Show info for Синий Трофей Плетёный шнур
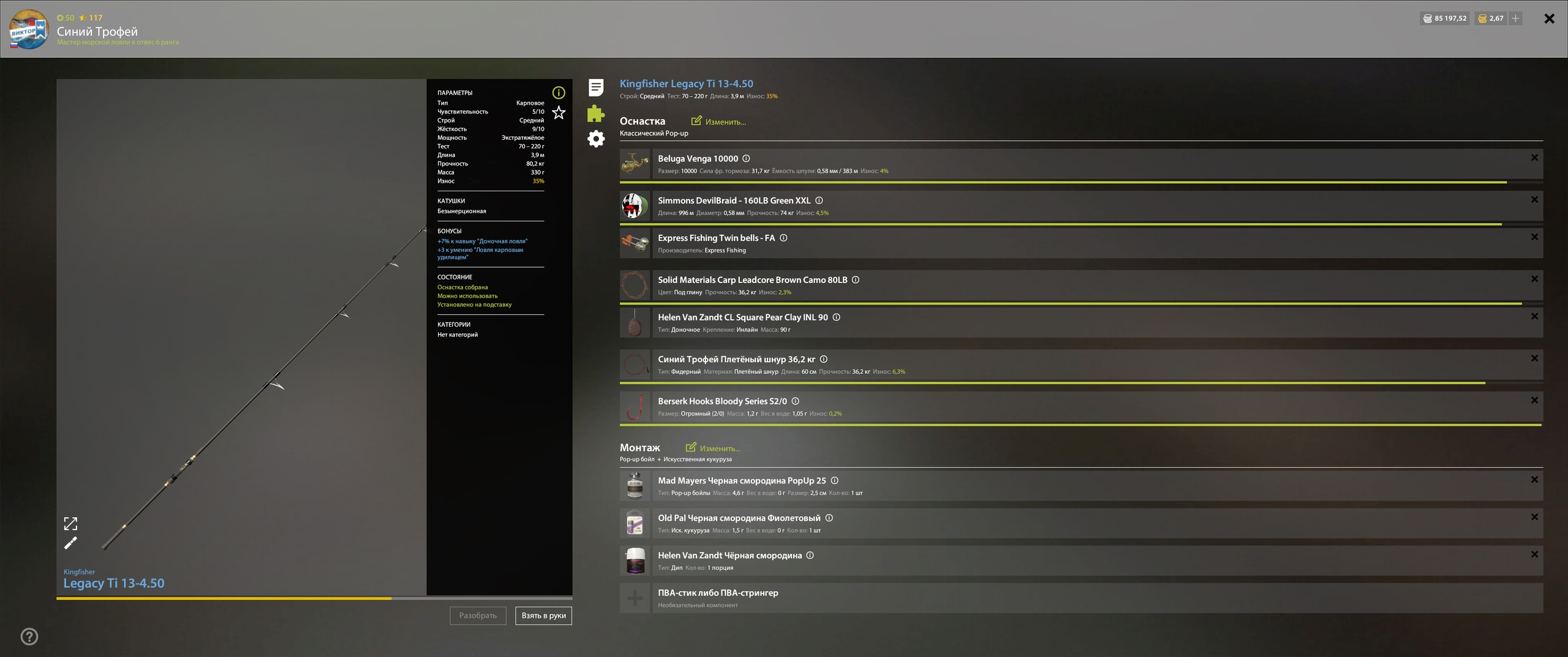This screenshot has height=657, width=1568. [x=823, y=359]
